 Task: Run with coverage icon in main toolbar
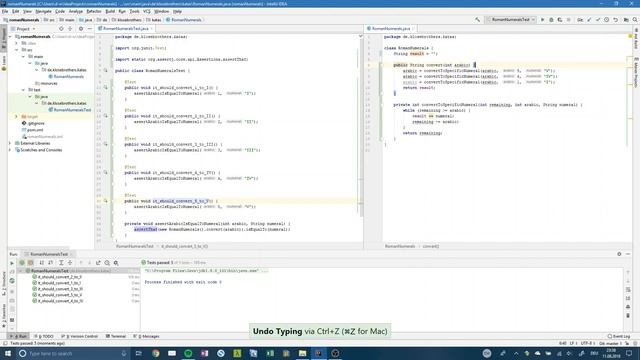click(x=560, y=20)
